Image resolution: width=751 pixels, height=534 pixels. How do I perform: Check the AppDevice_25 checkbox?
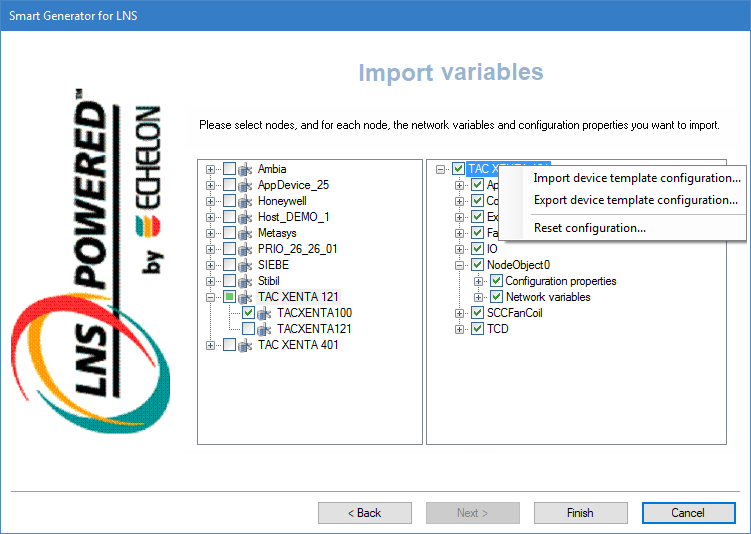click(x=229, y=185)
